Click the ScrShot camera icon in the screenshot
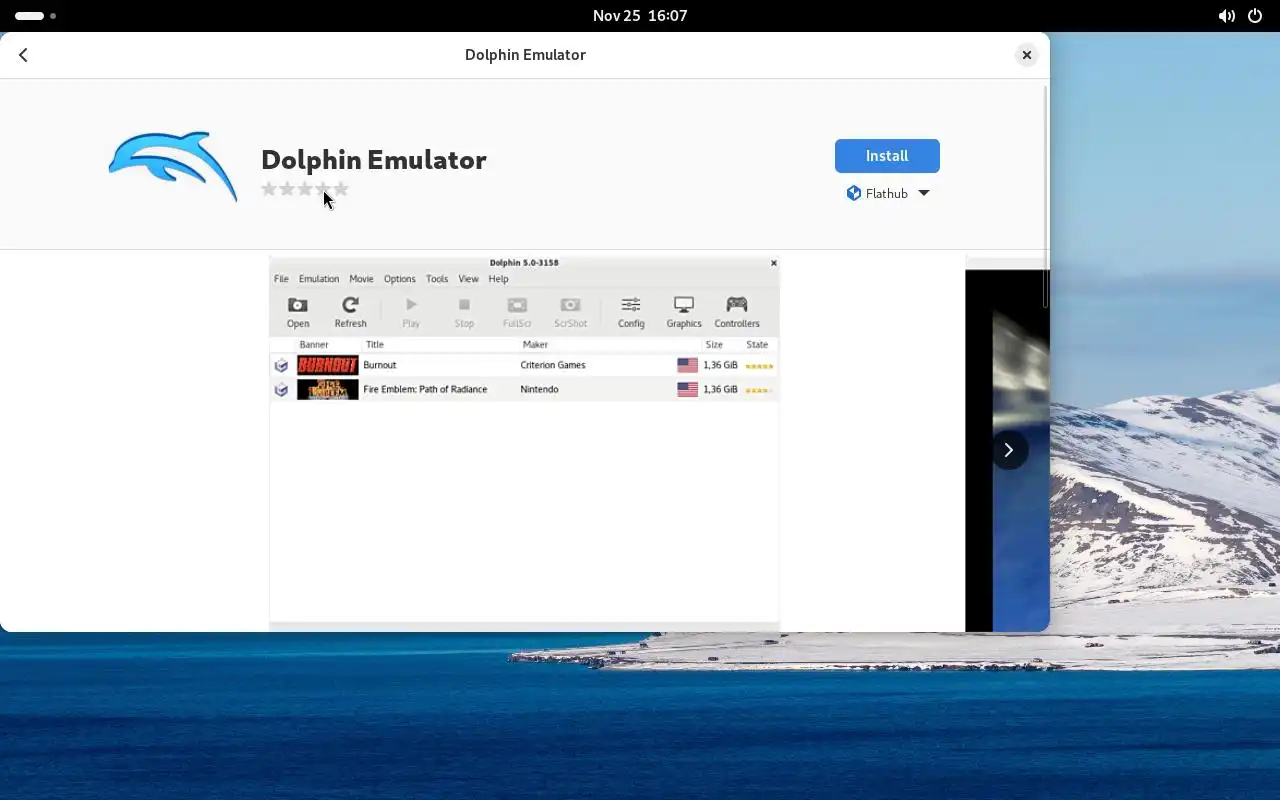This screenshot has width=1280, height=800. (x=570, y=305)
